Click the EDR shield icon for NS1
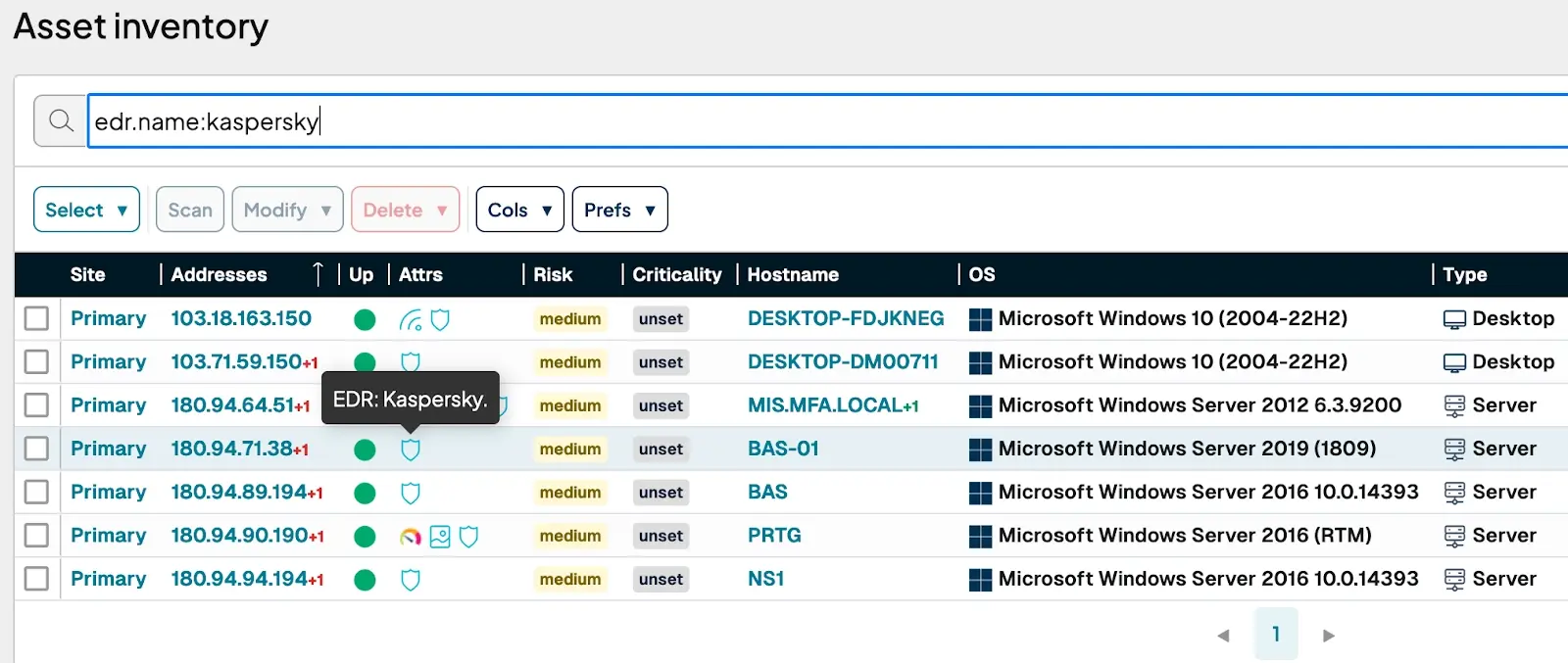The height and width of the screenshot is (663, 1568). click(411, 580)
